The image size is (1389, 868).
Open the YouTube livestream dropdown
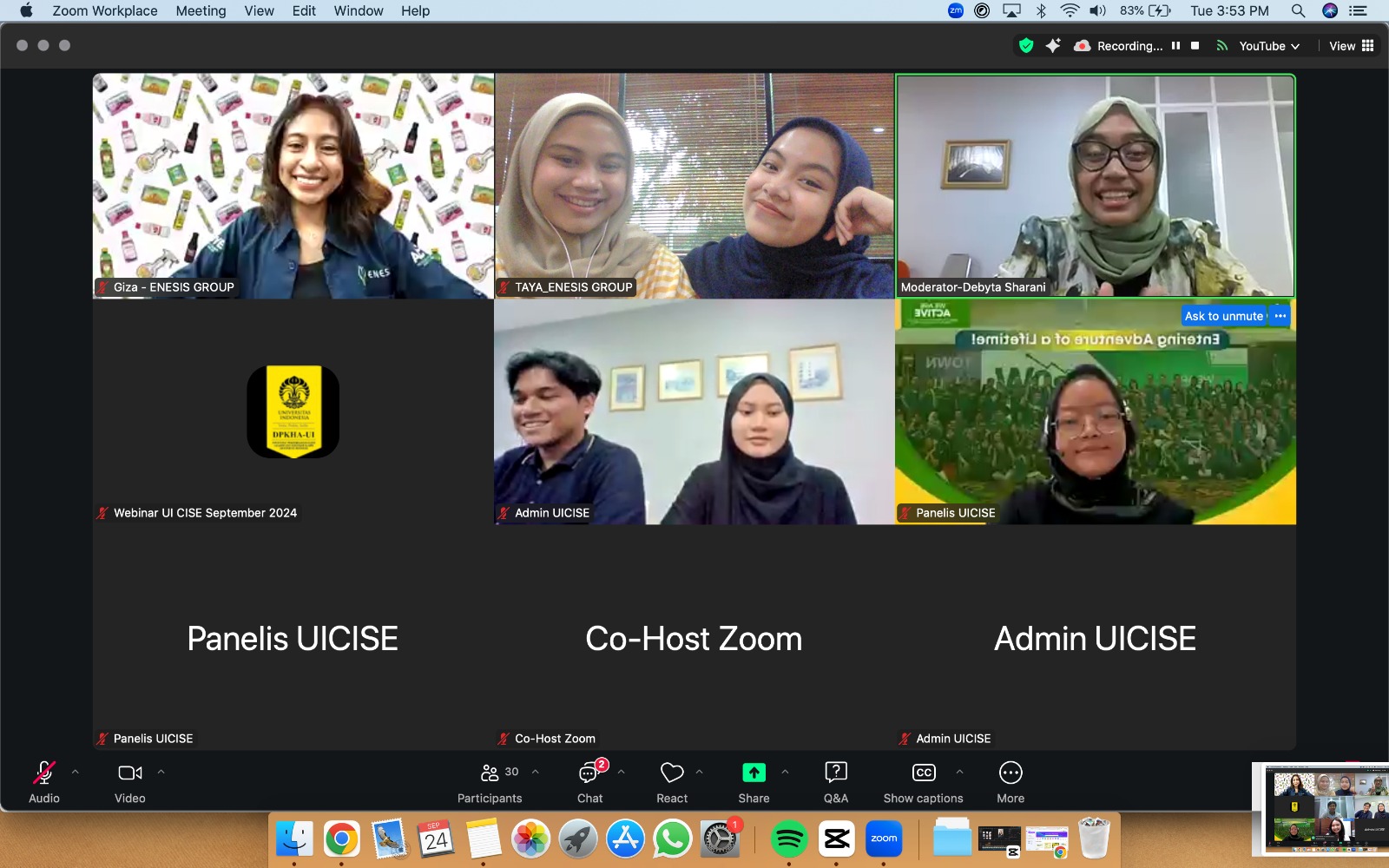[x=1268, y=46]
